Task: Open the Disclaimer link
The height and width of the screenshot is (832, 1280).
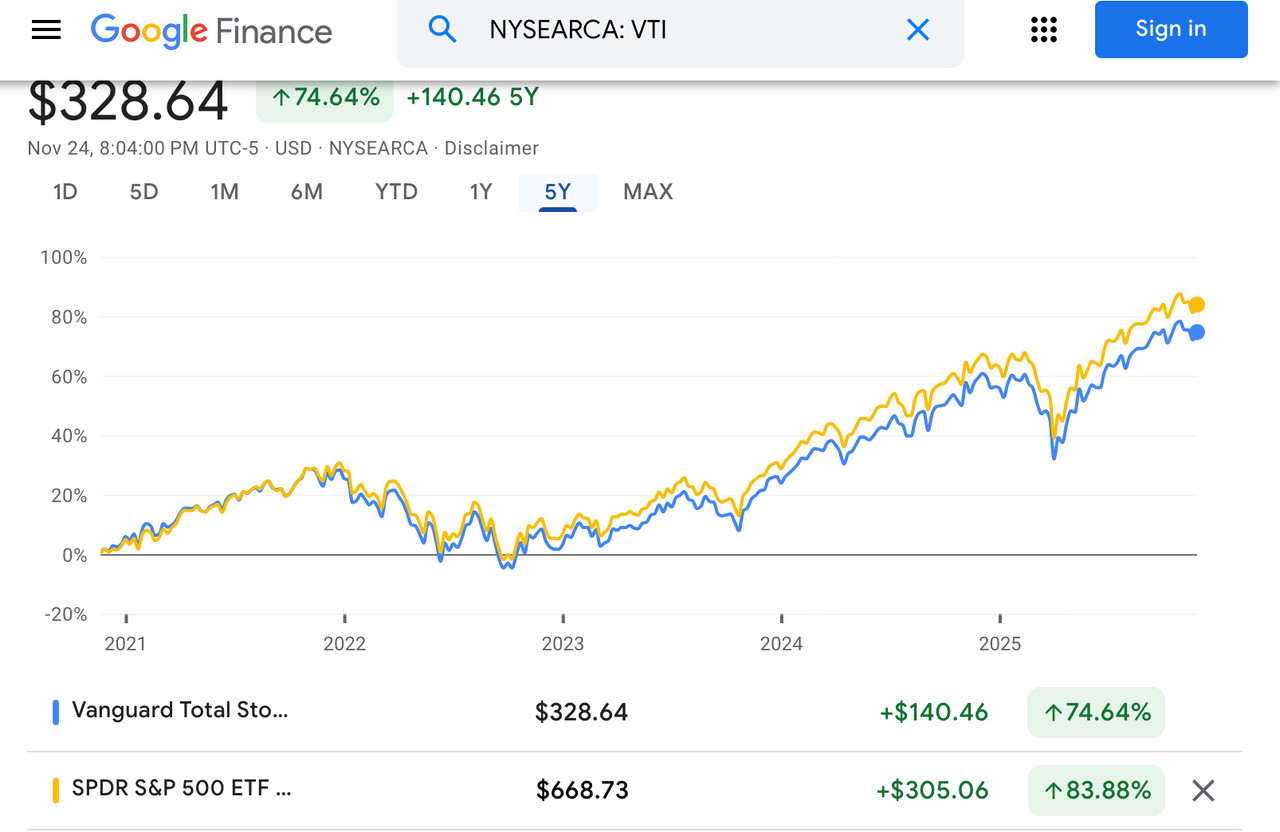Action: click(x=491, y=148)
